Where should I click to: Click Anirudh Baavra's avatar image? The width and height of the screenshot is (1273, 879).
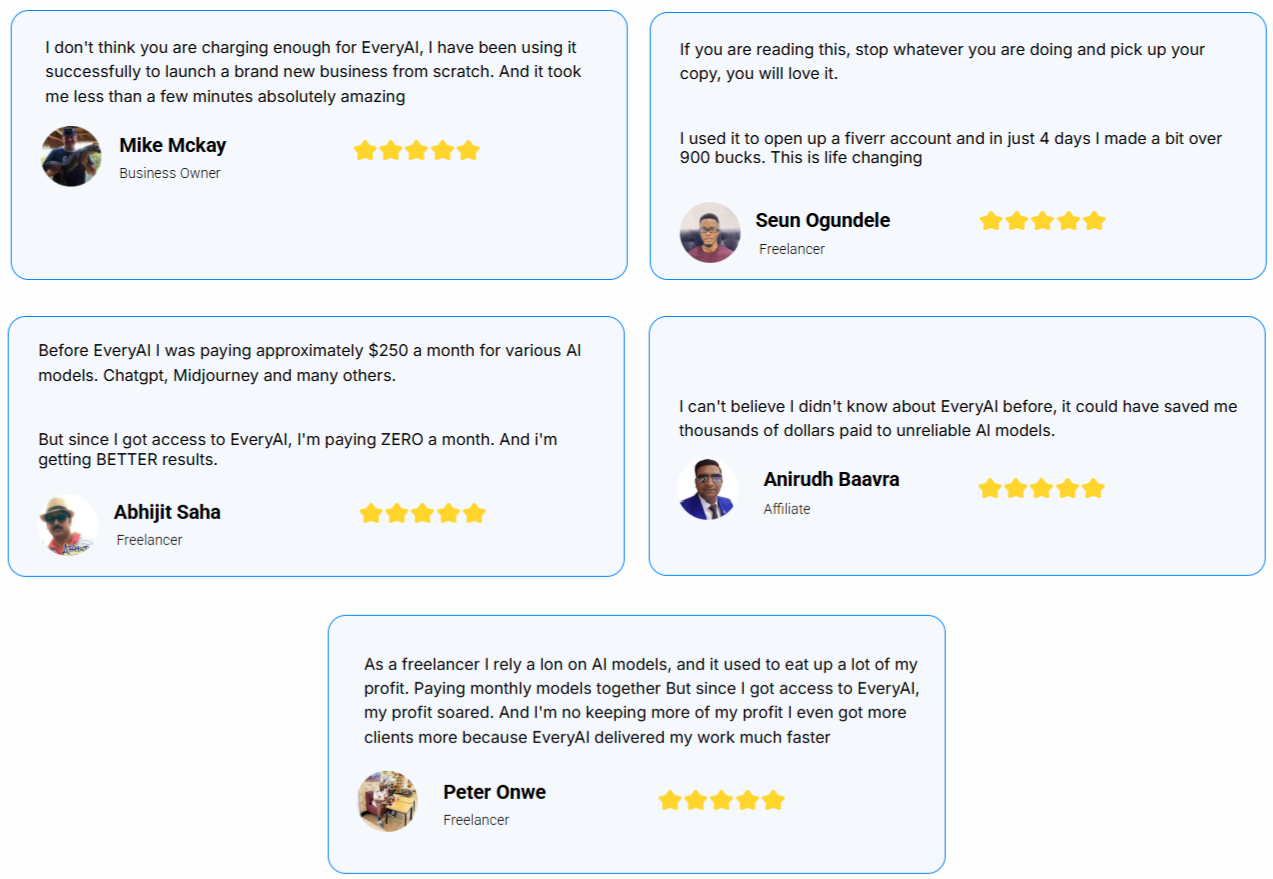(708, 490)
